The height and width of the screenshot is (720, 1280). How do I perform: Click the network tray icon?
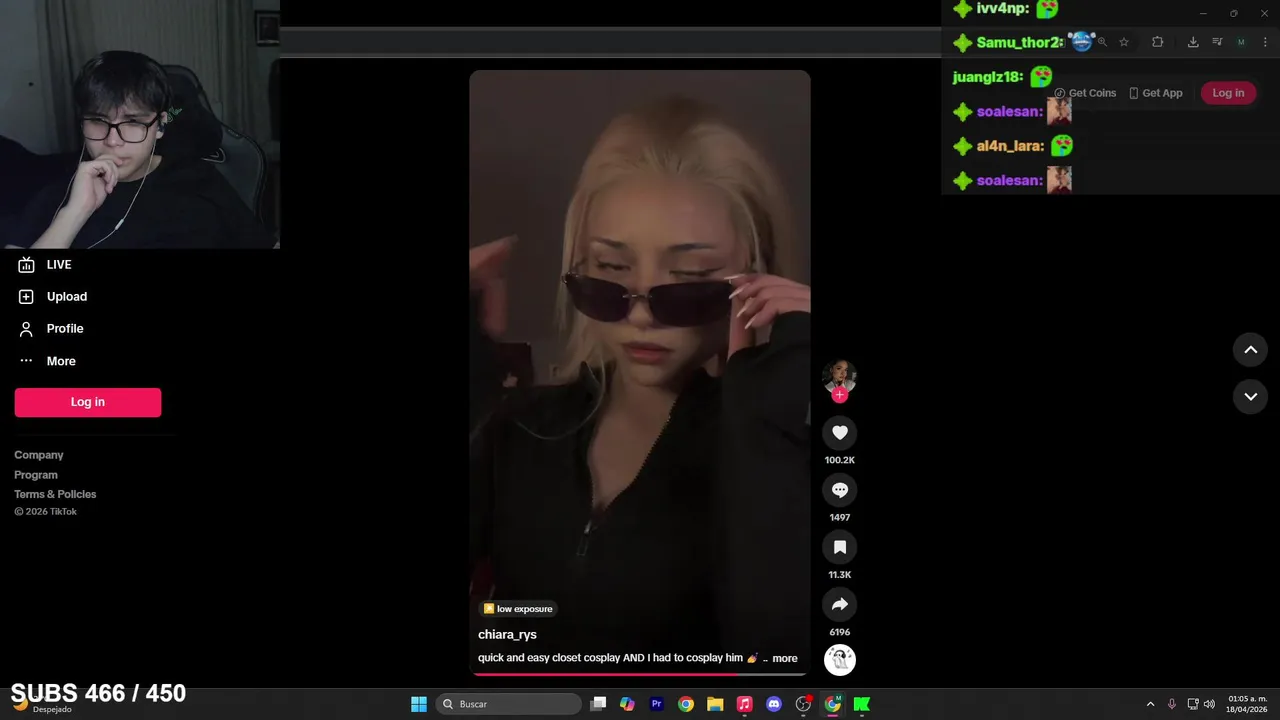[x=1193, y=704]
